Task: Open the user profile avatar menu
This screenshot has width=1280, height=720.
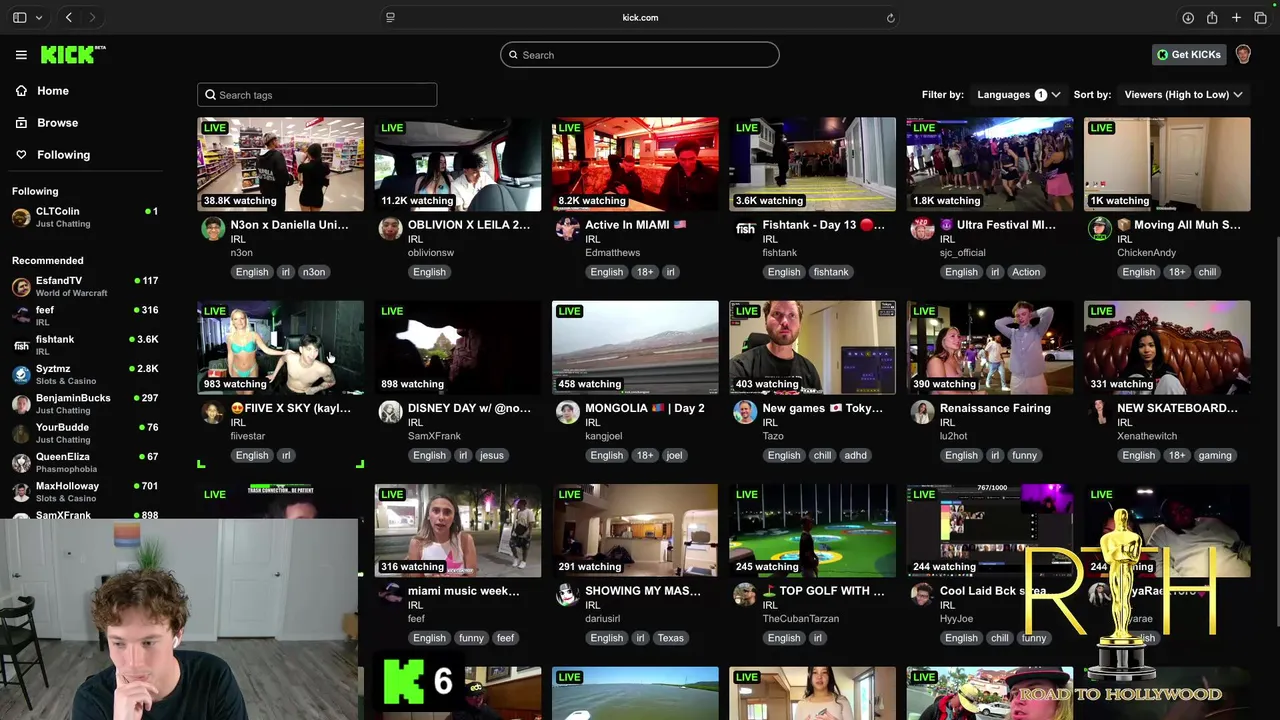Action: [1243, 55]
